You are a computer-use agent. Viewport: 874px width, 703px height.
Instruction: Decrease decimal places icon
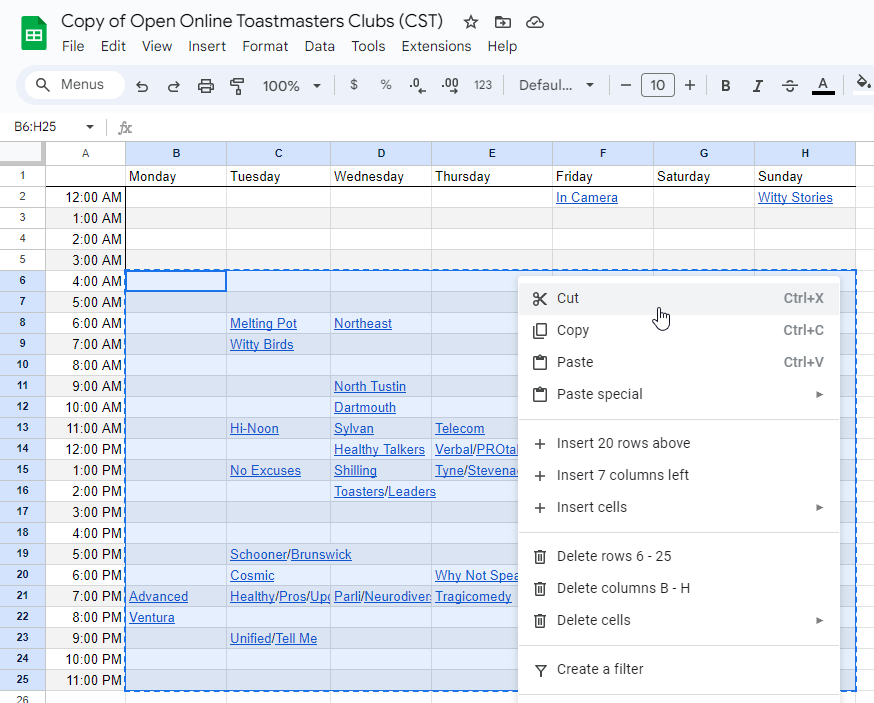tap(417, 85)
